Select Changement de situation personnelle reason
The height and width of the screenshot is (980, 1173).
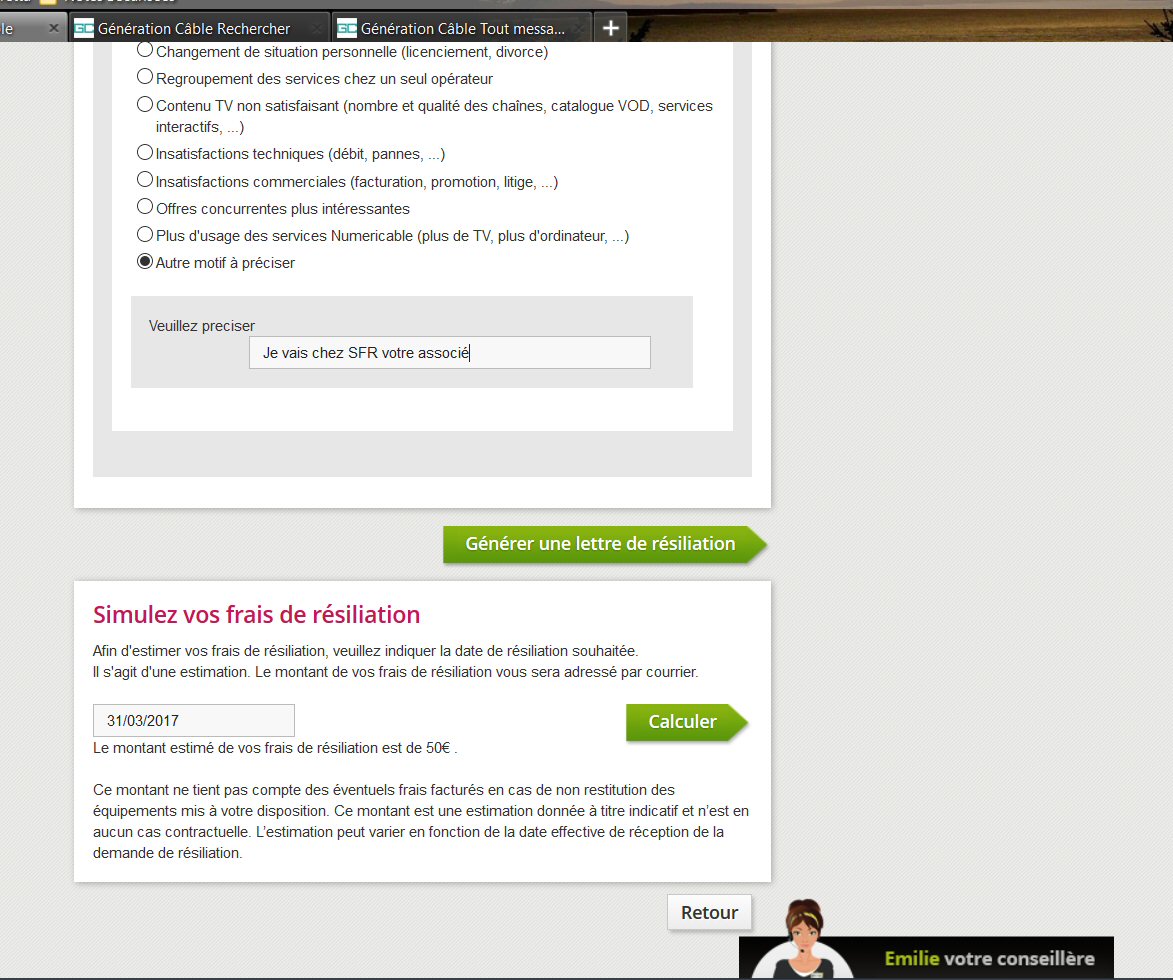click(145, 49)
